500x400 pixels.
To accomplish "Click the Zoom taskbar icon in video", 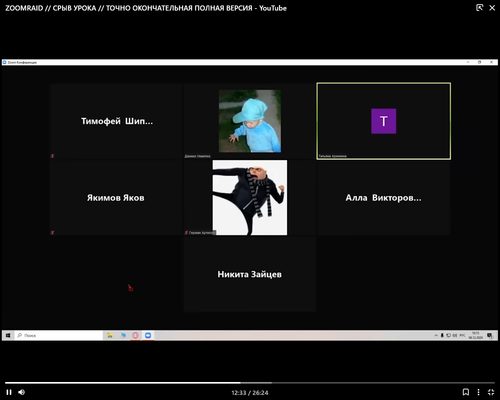I will pyautogui.click(x=148, y=335).
